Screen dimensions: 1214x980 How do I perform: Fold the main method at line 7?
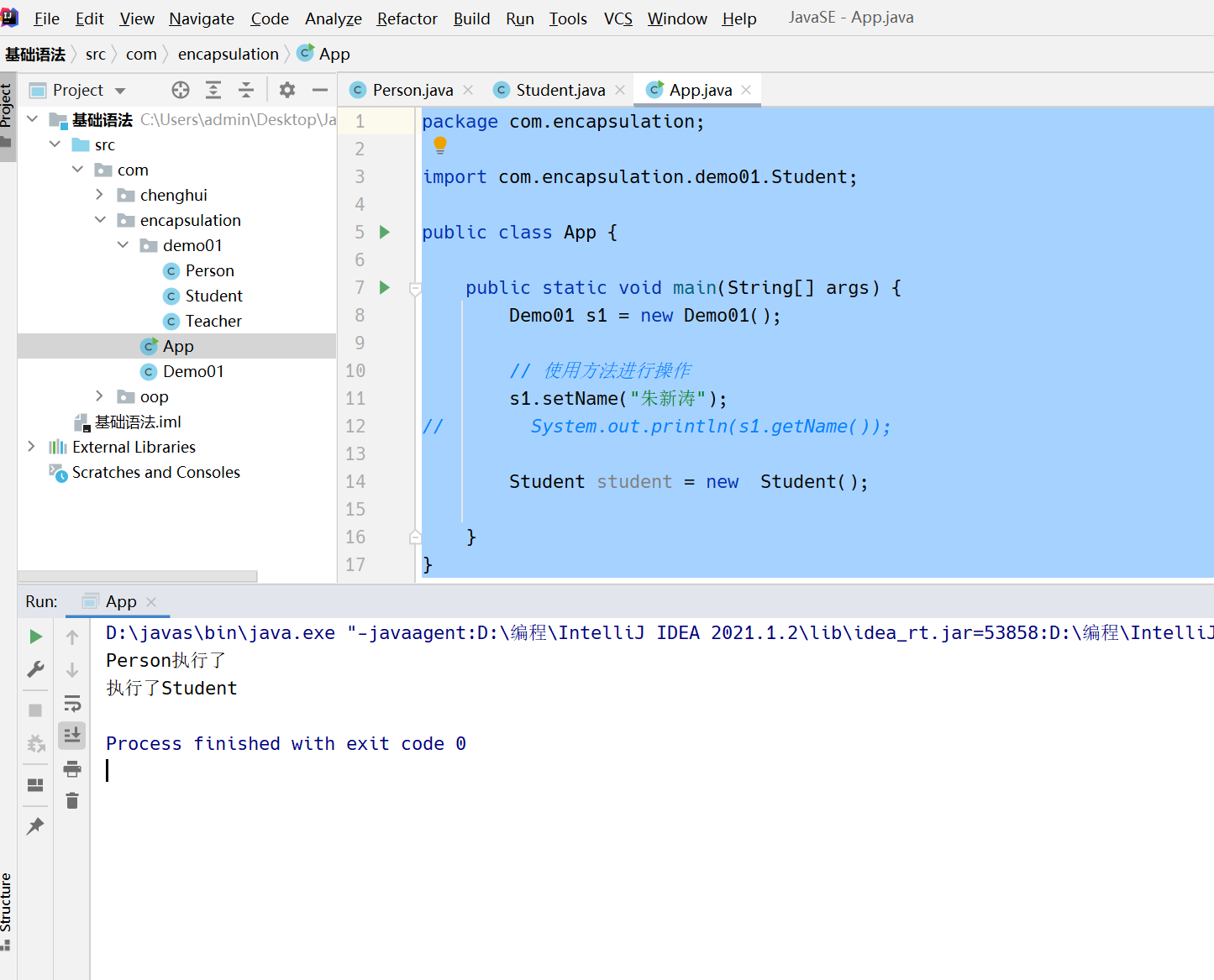pos(415,288)
